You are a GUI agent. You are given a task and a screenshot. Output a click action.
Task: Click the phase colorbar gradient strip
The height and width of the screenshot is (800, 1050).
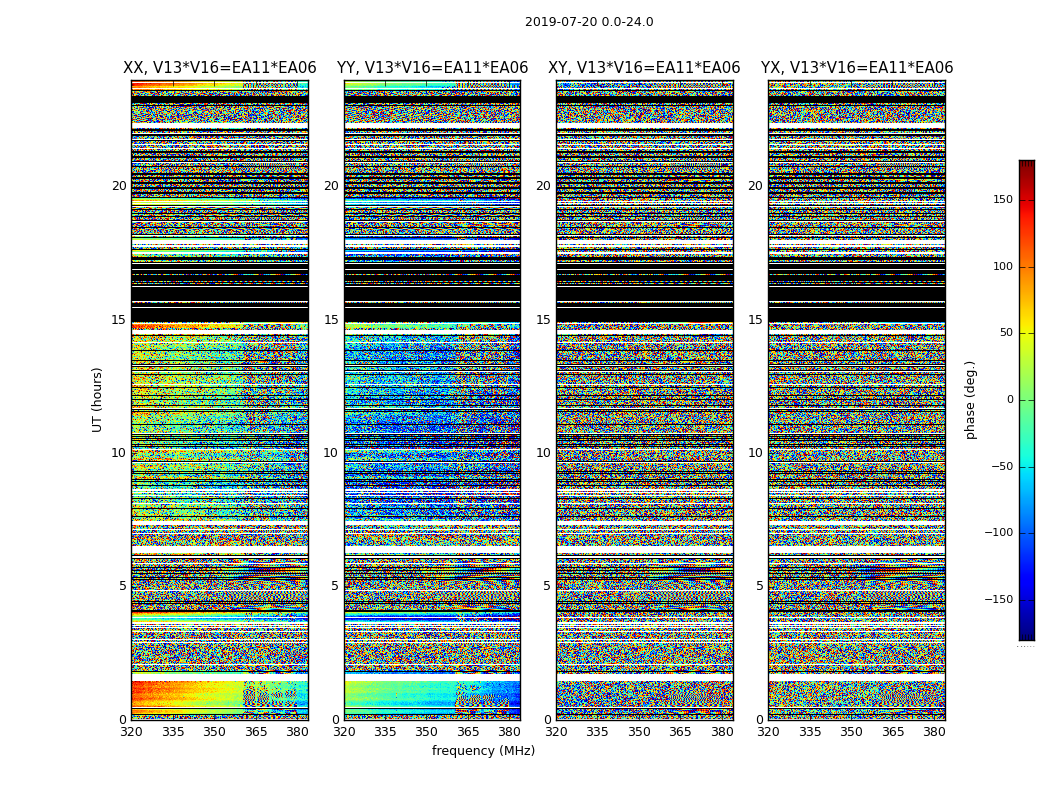[x=1027, y=400]
